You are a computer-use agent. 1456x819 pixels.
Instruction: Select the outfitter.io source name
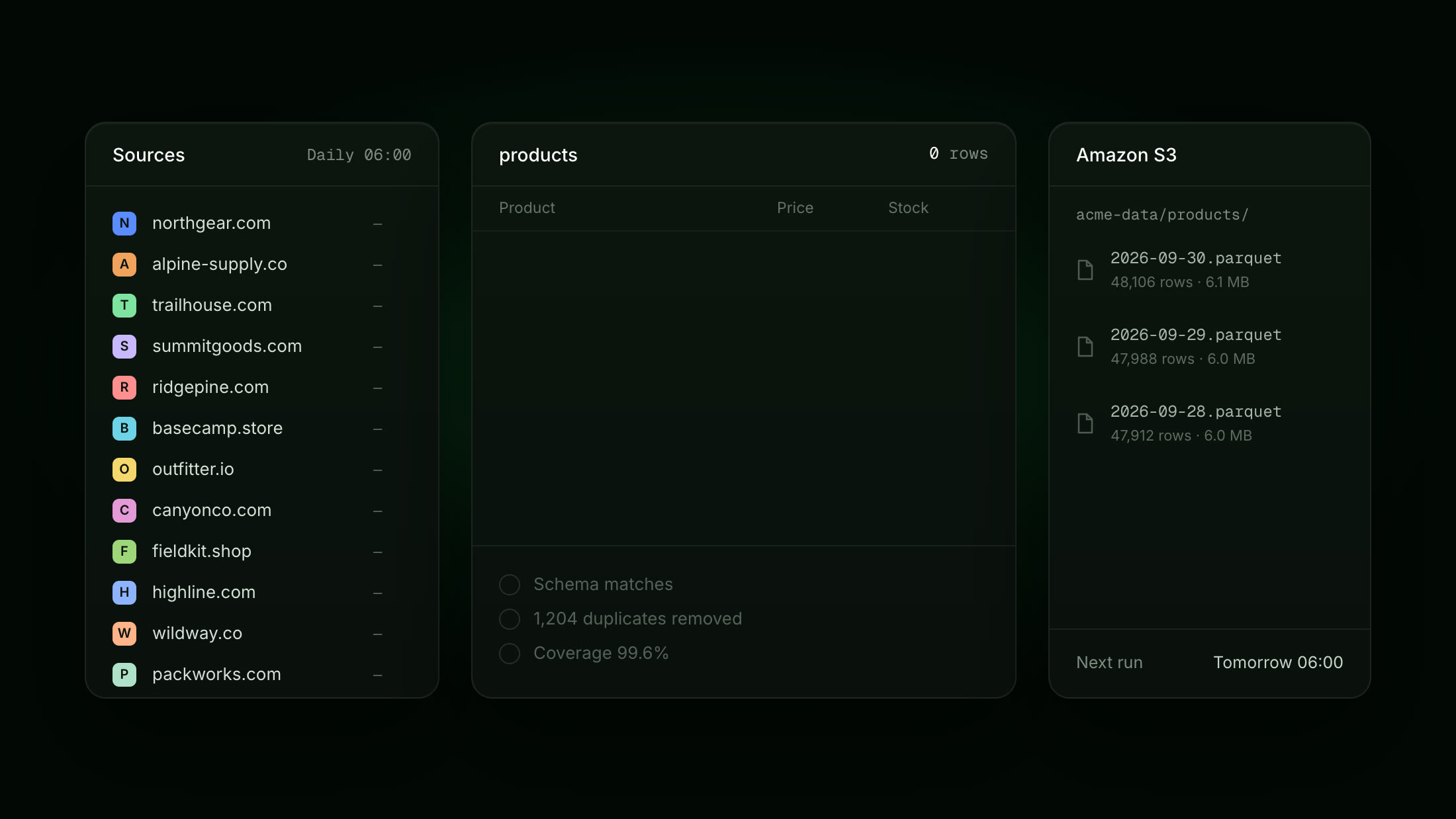(x=193, y=470)
